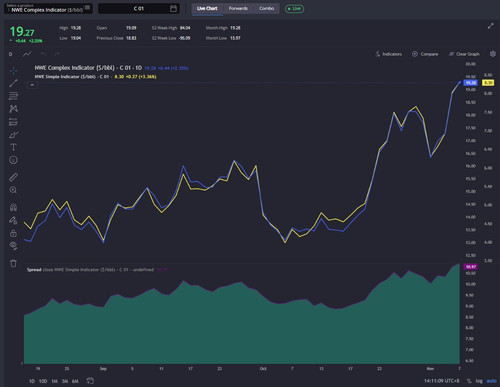
Task: Open the NWE Complex Indicator product selector
Action: tap(48, 8)
